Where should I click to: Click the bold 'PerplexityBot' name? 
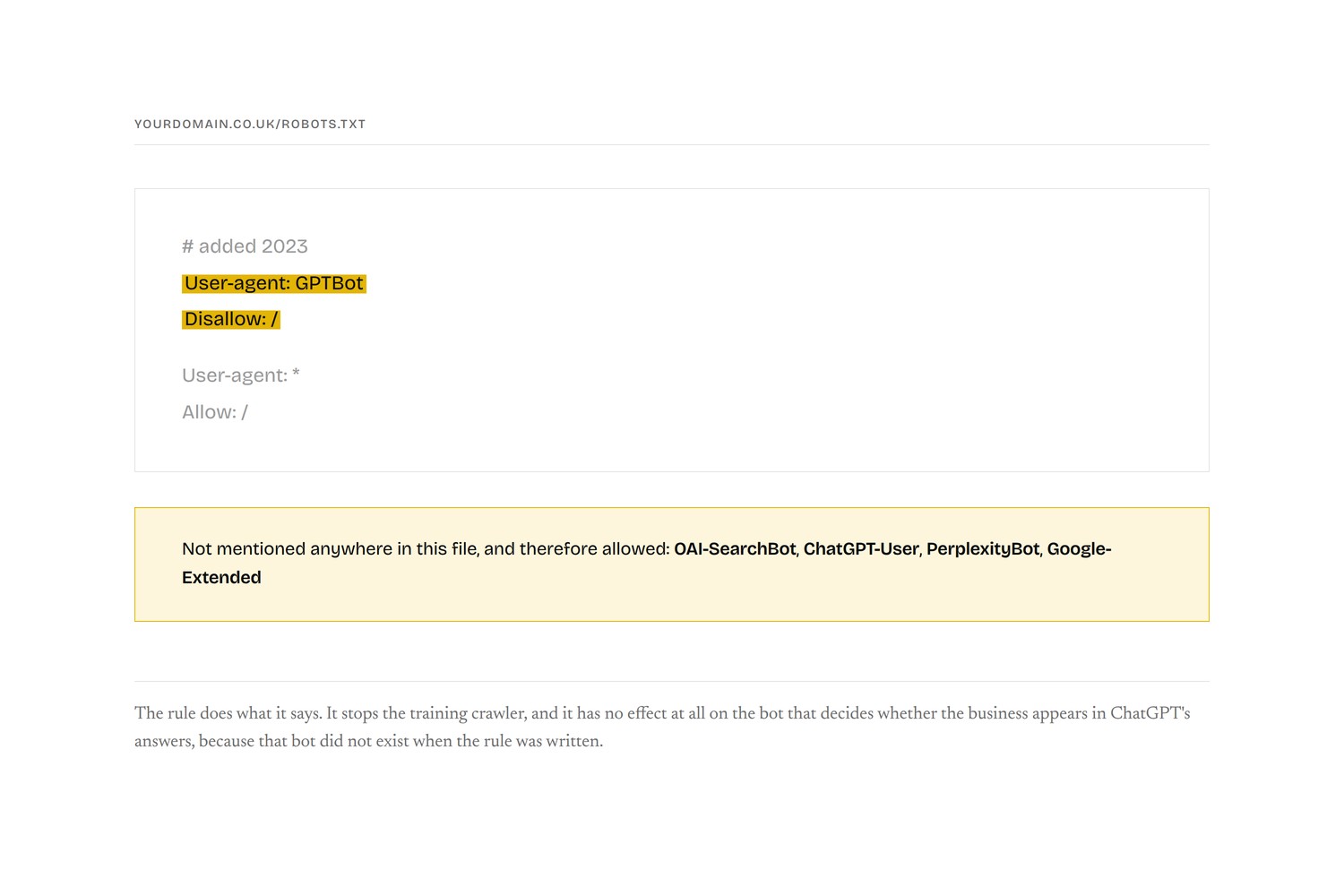(x=983, y=548)
